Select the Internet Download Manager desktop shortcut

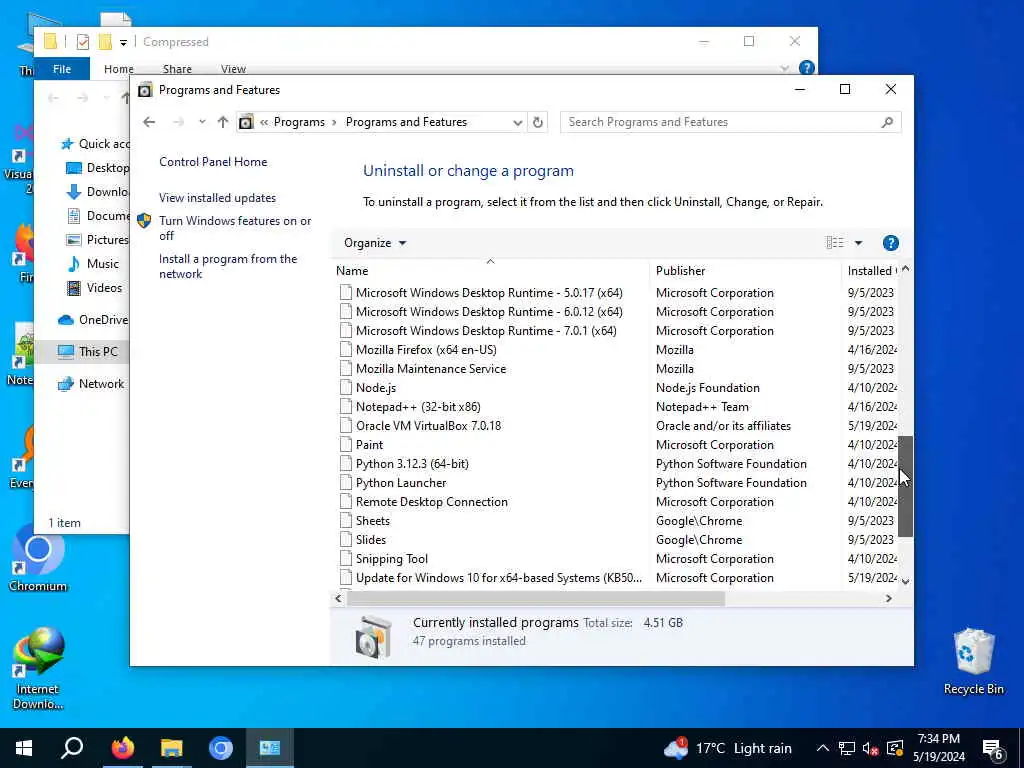tap(38, 667)
